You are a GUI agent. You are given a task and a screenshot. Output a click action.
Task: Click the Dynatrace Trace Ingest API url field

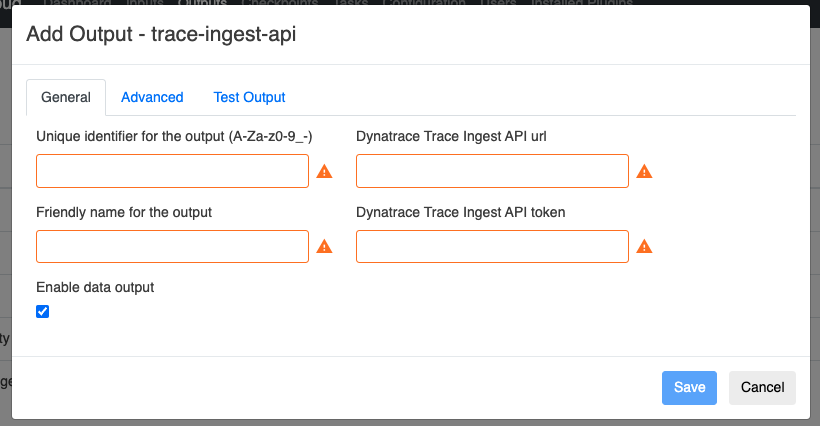pyautogui.click(x=492, y=171)
